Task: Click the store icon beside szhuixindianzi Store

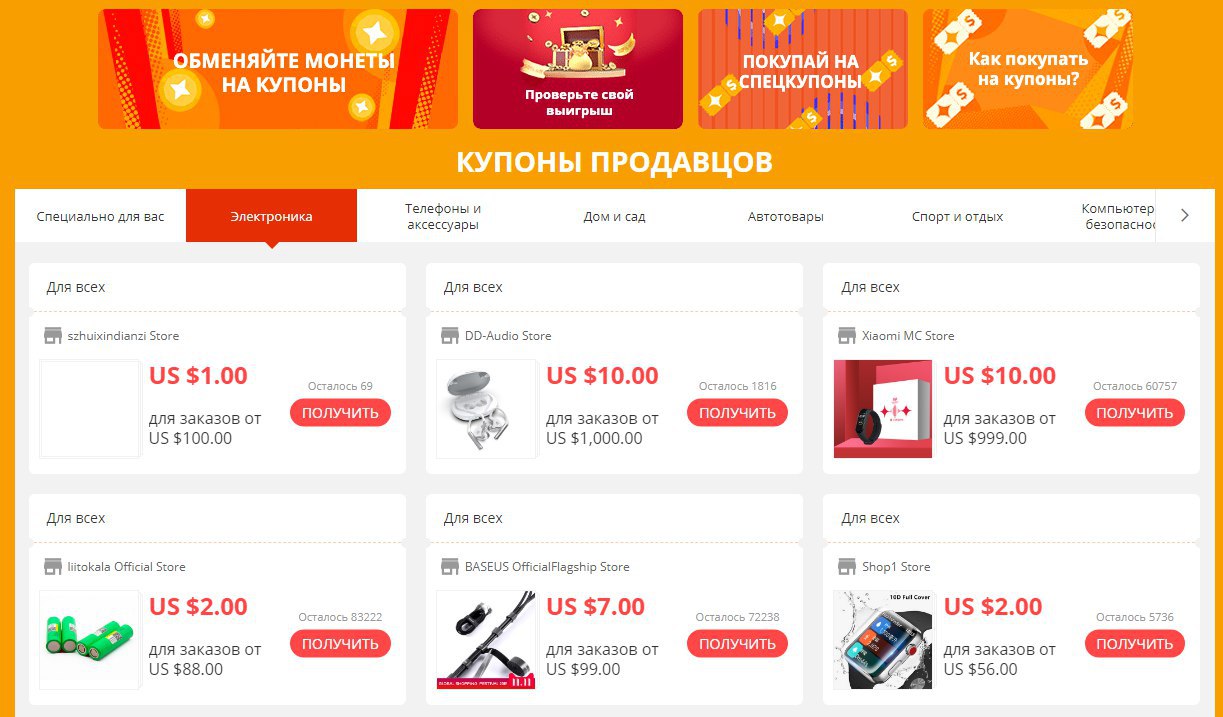Action: (53, 335)
